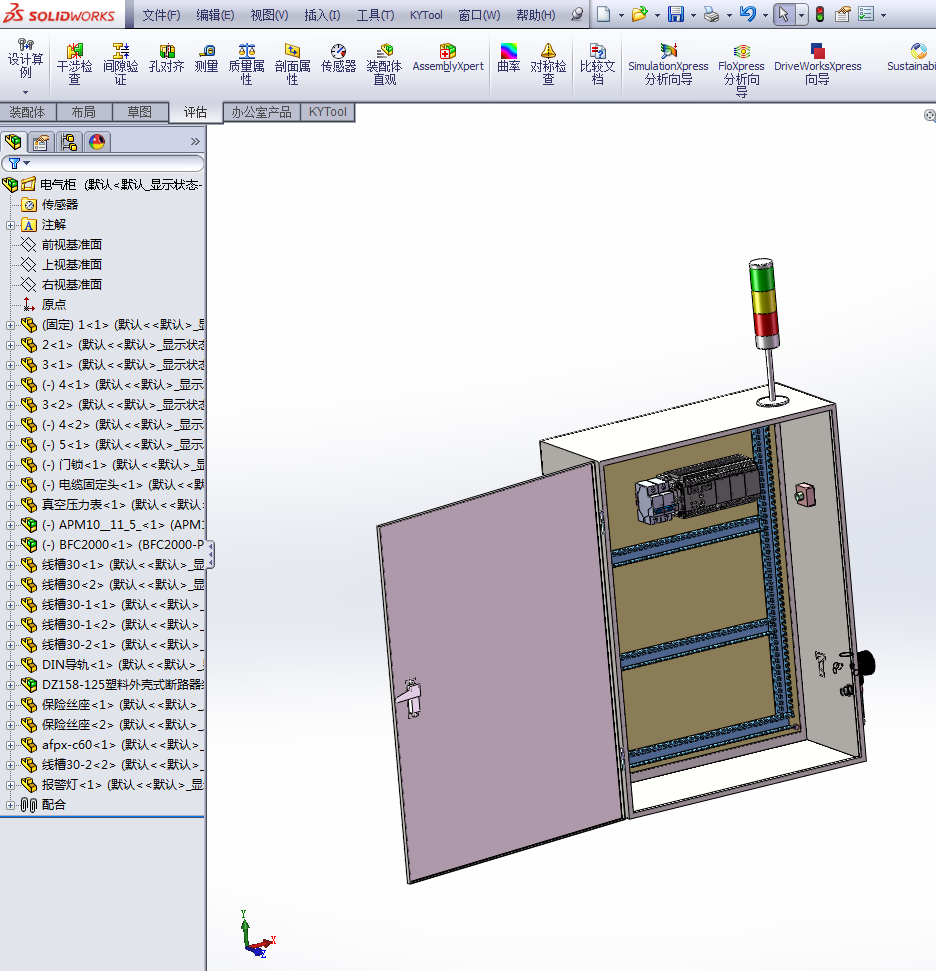Rebuild the model with the traffic light icon

coord(820,14)
